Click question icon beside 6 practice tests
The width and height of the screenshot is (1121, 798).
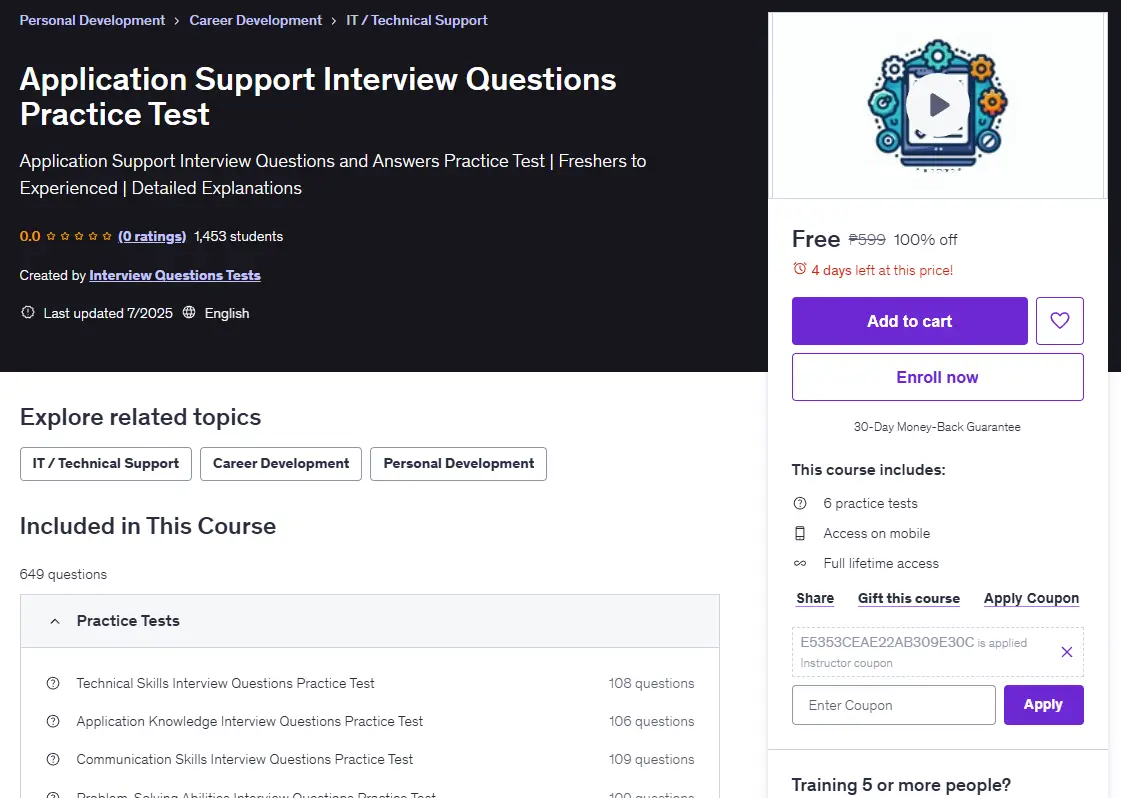pos(800,503)
